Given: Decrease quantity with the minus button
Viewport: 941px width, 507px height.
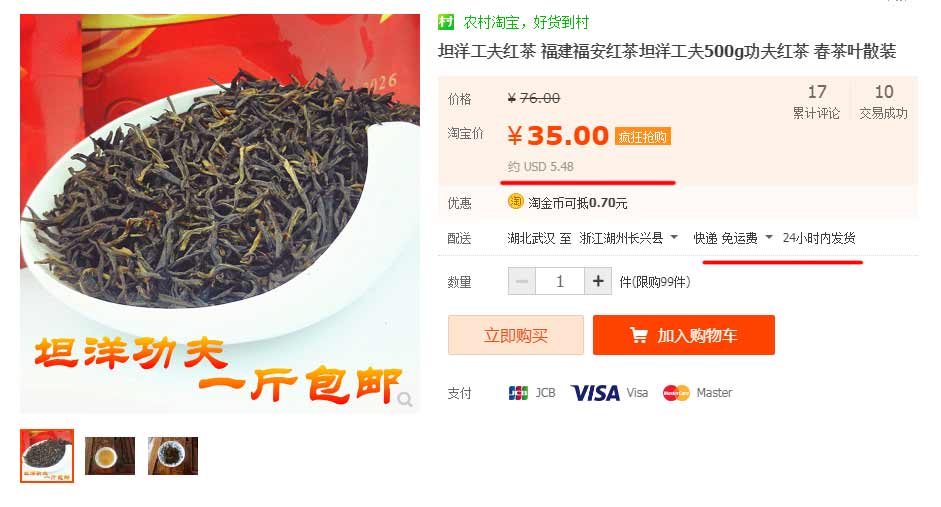Looking at the screenshot, I should (x=522, y=281).
